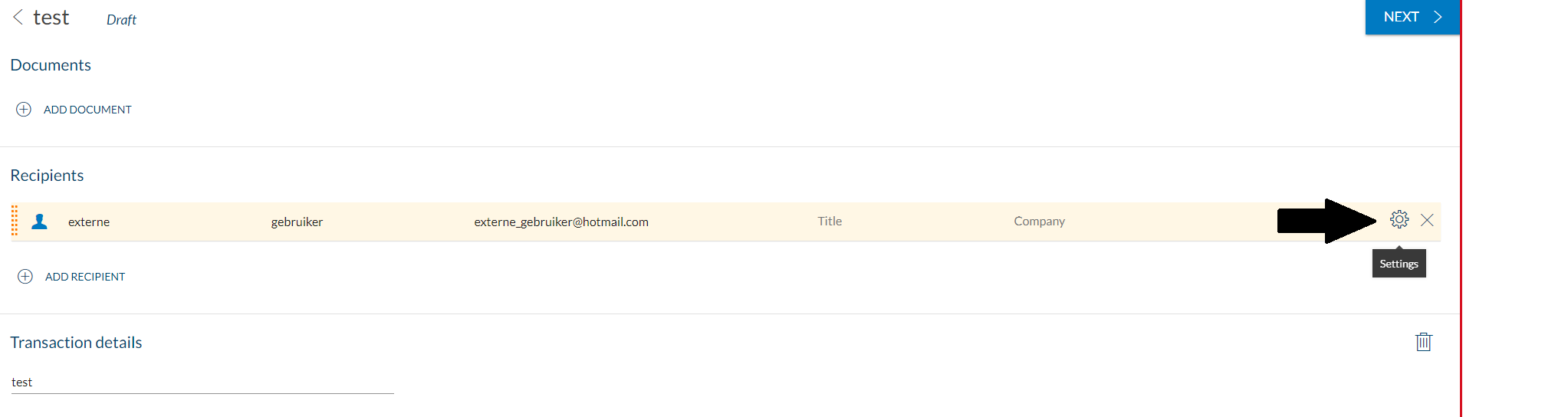Image resolution: width=1568 pixels, height=417 pixels.
Task: Click the back chevron beside test title
Action: pos(18,17)
